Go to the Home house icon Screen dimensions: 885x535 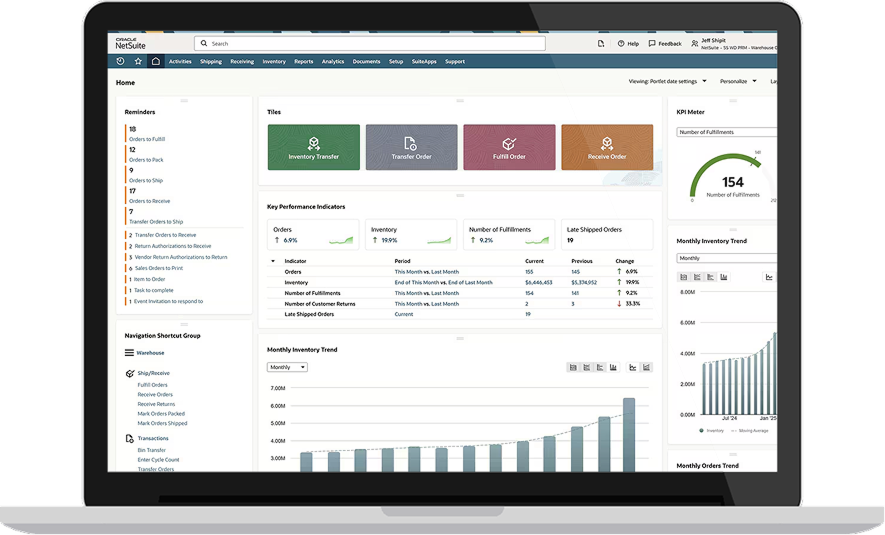(x=155, y=62)
